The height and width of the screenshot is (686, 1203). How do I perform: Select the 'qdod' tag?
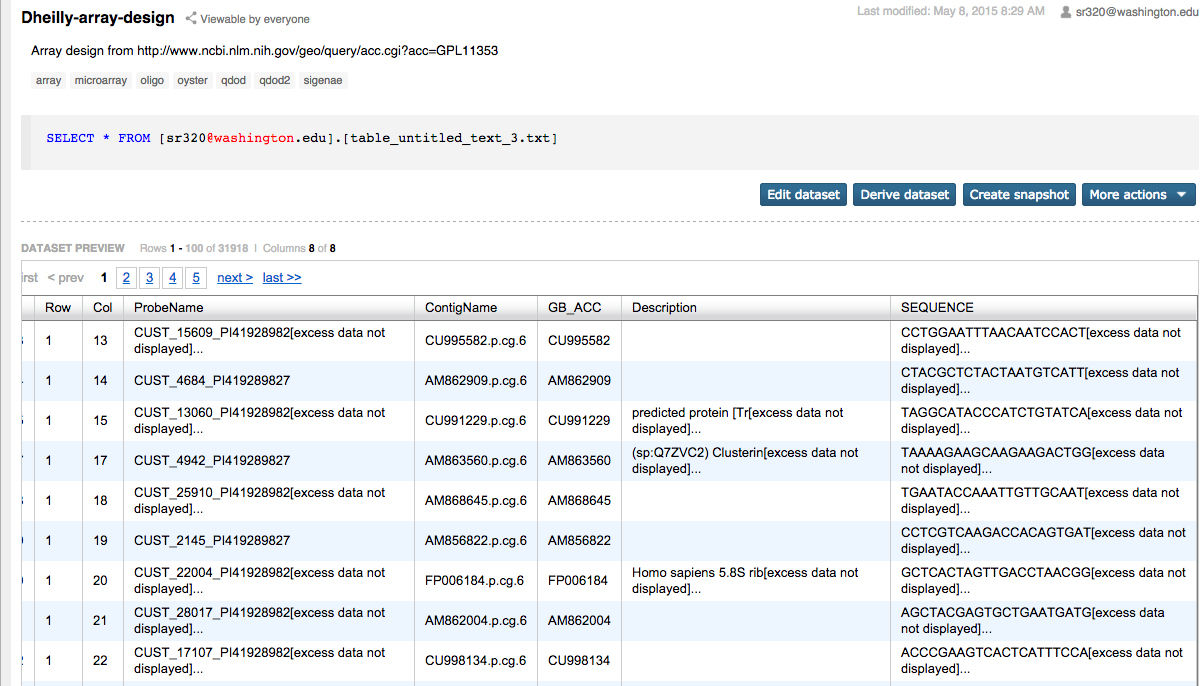click(x=233, y=81)
